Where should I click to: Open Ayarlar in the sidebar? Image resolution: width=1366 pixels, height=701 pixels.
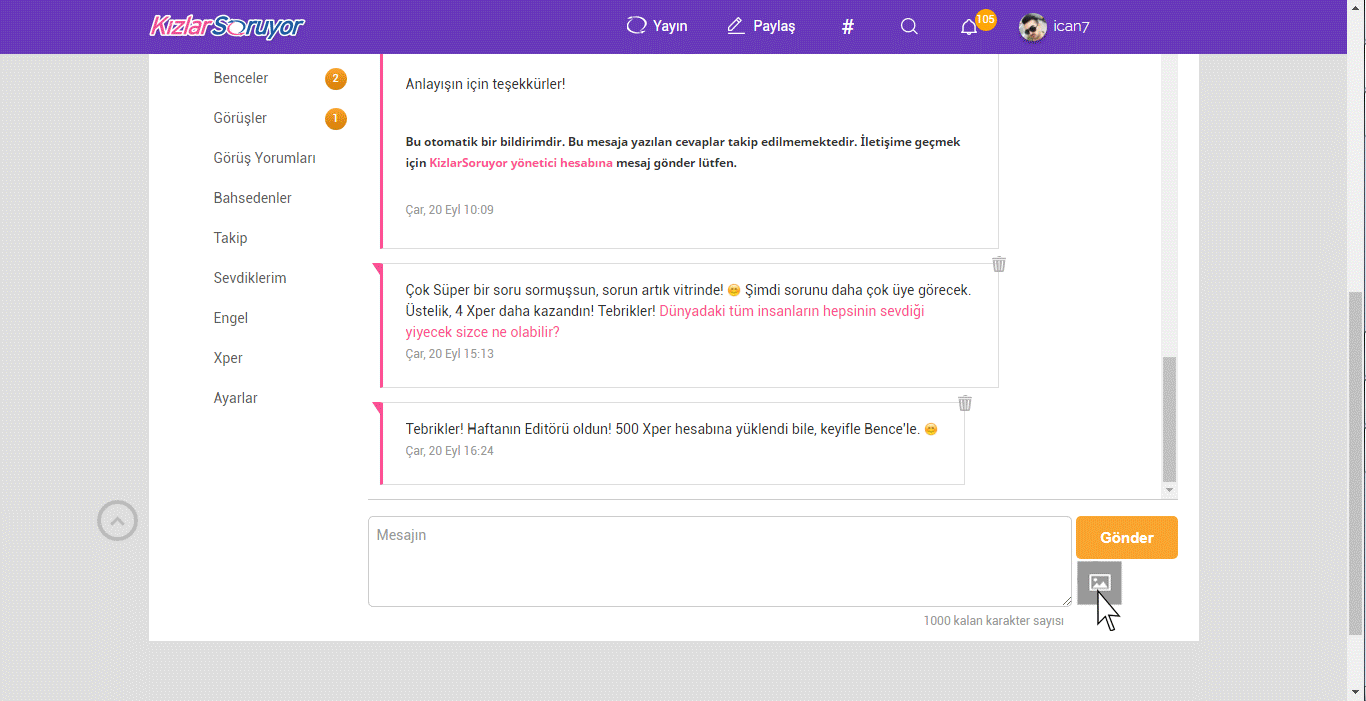[236, 398]
